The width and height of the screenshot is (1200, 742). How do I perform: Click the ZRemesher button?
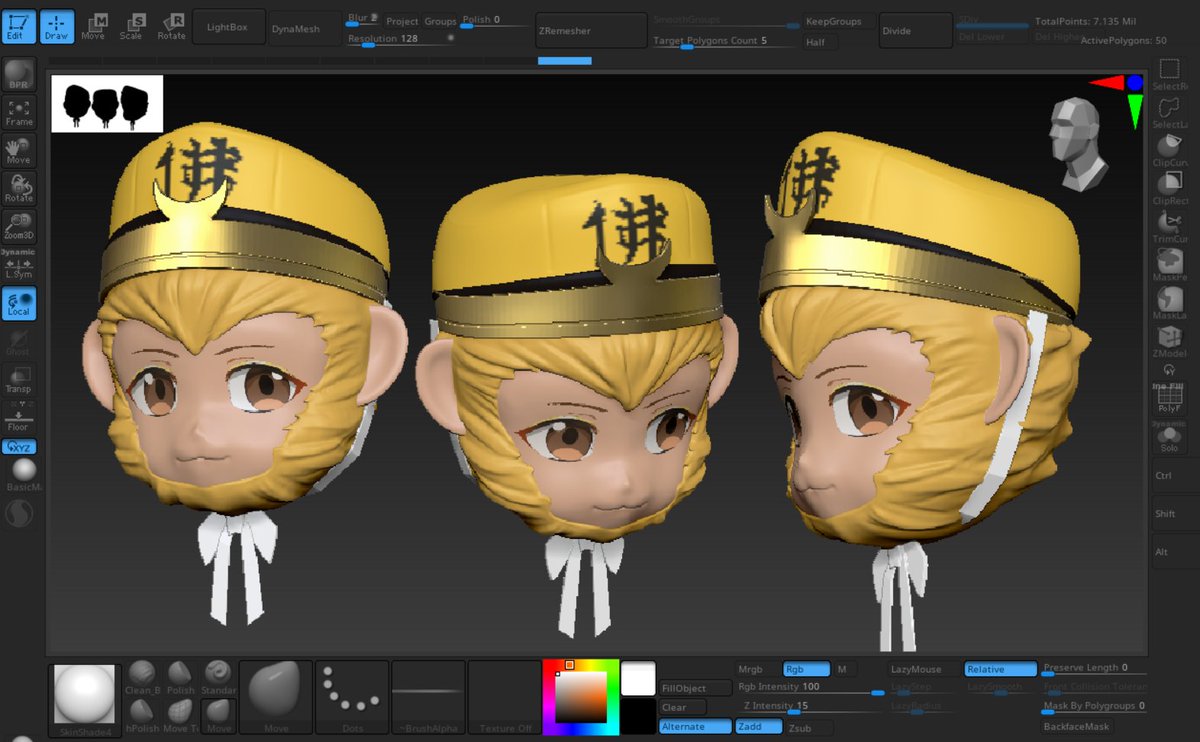pos(592,30)
